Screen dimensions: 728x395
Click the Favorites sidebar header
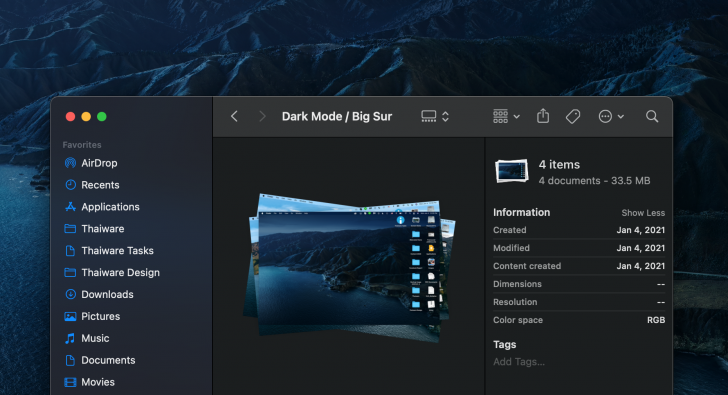tap(82, 145)
